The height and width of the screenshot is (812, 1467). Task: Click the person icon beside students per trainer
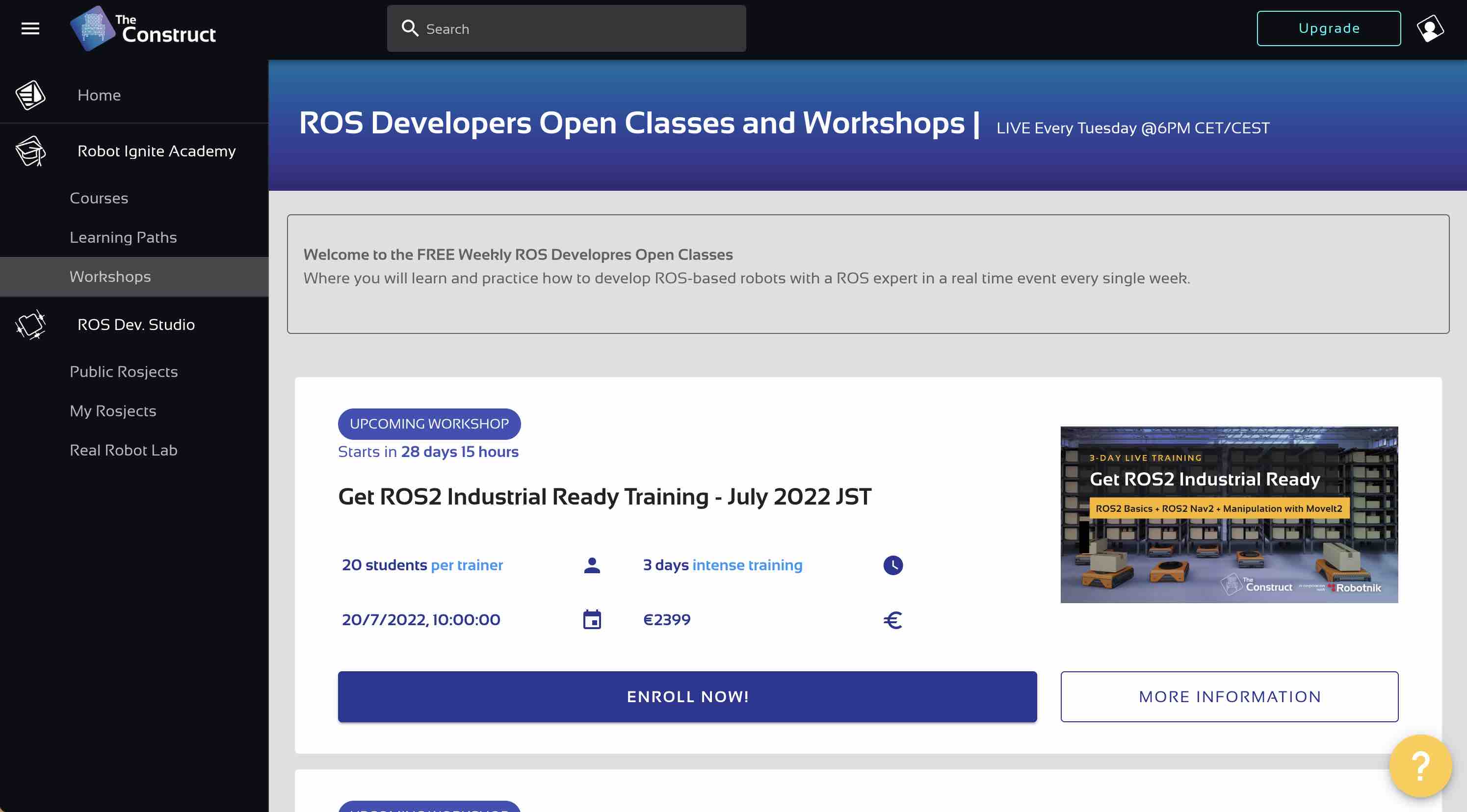coord(592,565)
